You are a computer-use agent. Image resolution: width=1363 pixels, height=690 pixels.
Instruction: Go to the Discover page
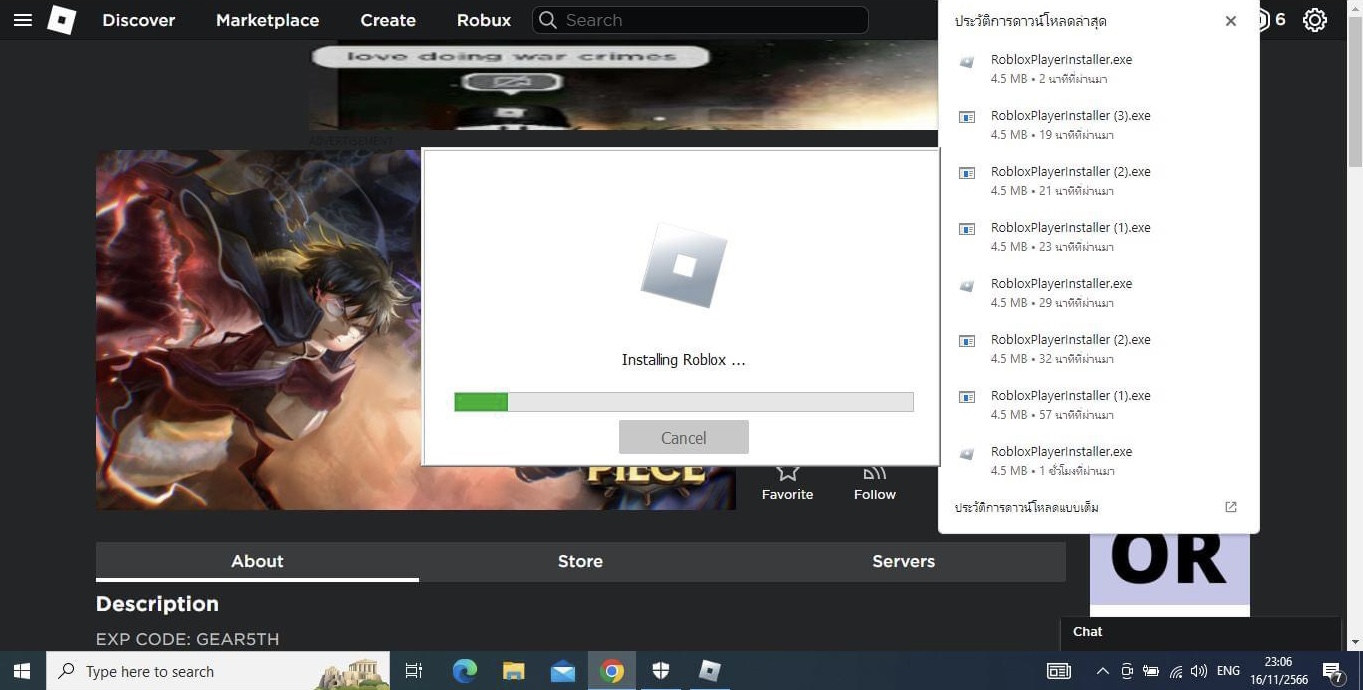pyautogui.click(x=139, y=20)
